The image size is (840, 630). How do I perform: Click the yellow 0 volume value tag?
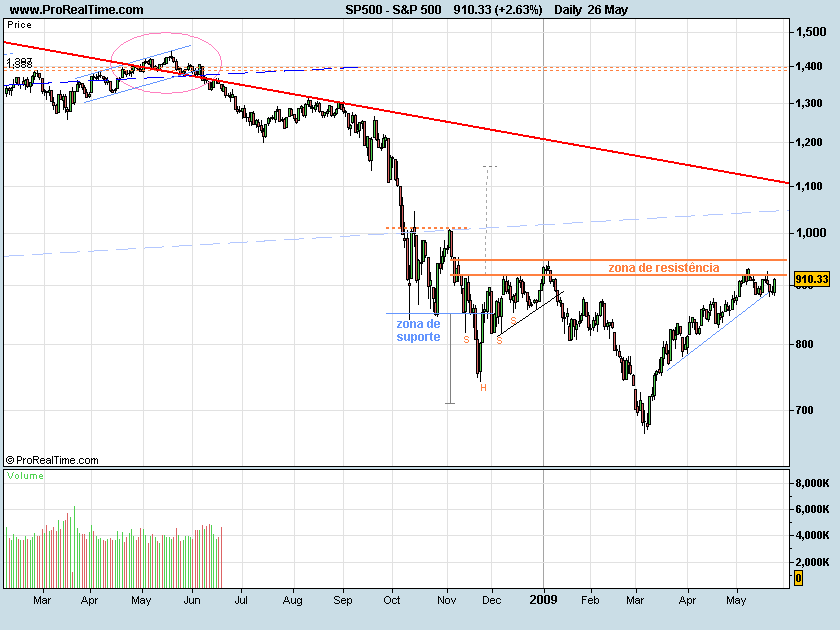(798, 578)
